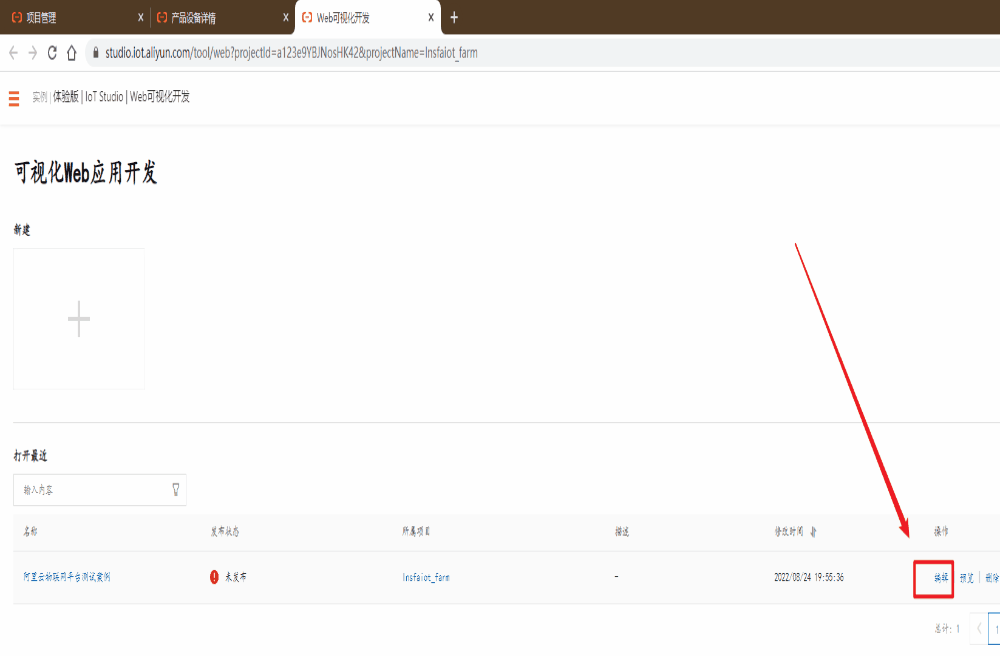Click the 名称 column header
Image resolution: width=1000 pixels, height=656 pixels.
[x=30, y=532]
